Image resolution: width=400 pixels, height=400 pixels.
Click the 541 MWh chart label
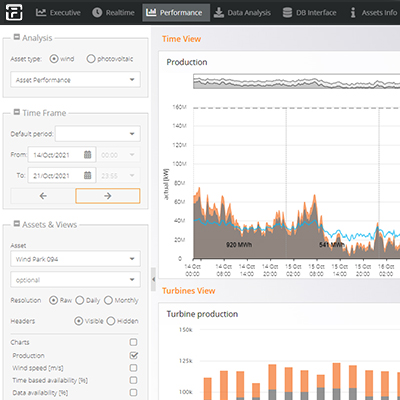point(332,245)
